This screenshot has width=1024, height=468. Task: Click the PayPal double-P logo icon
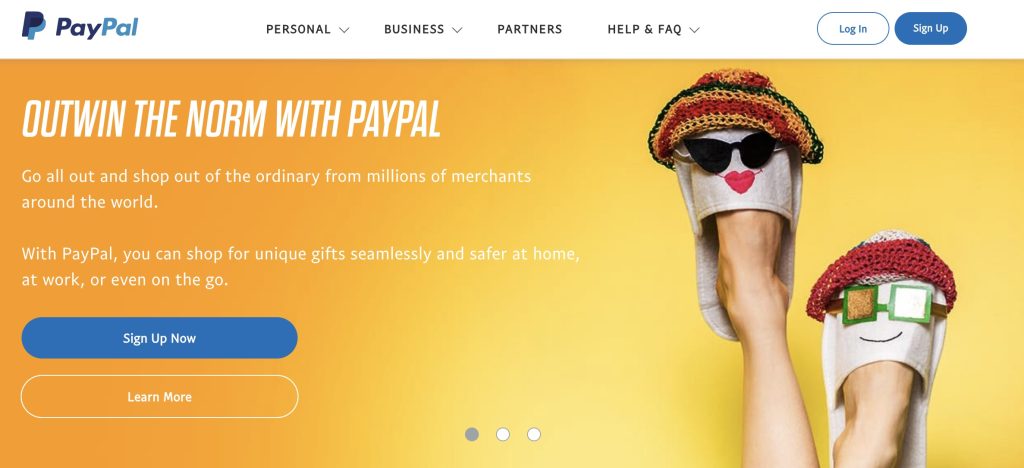[x=33, y=26]
